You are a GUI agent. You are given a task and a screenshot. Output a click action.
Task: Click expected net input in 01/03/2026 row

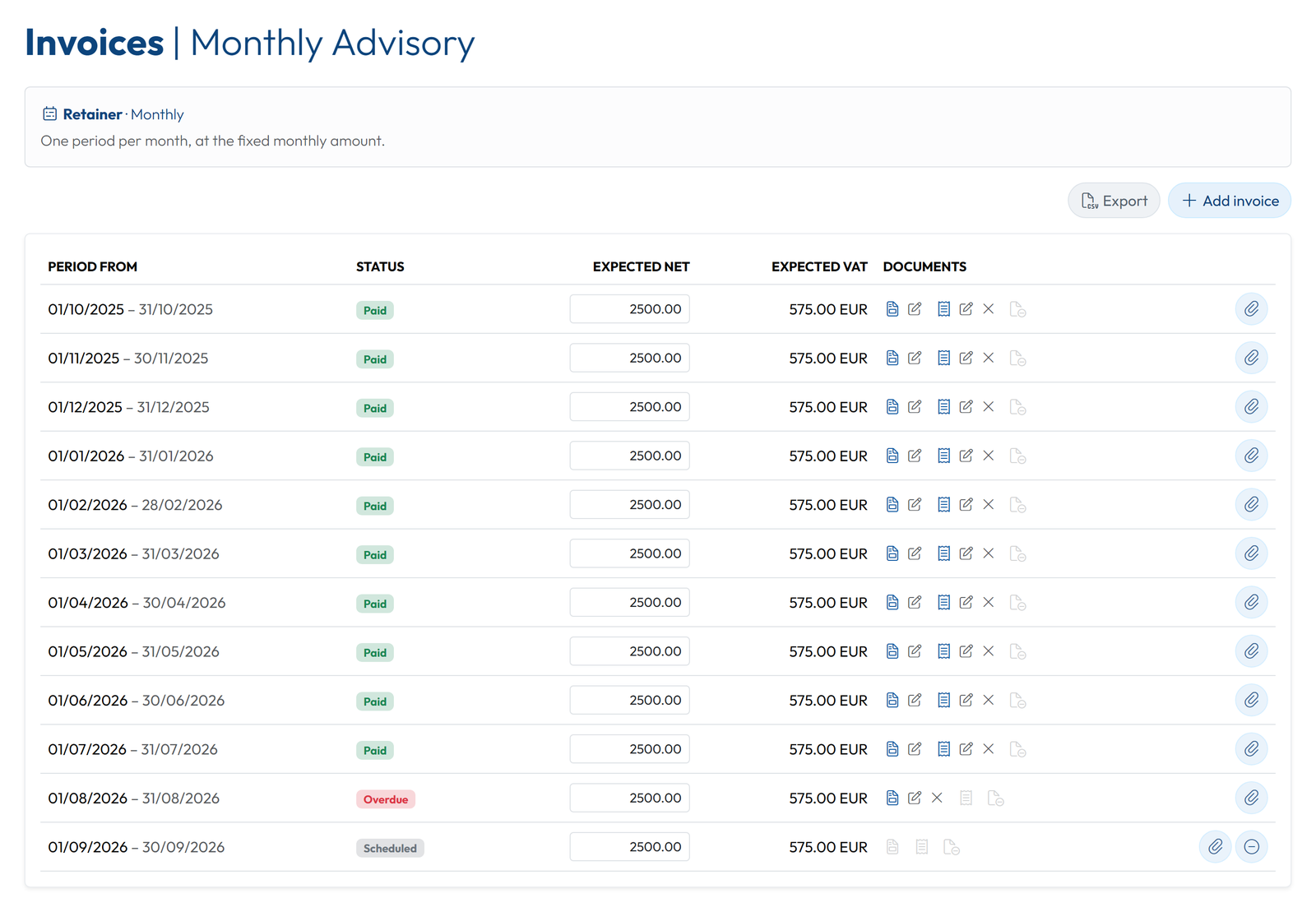point(629,553)
